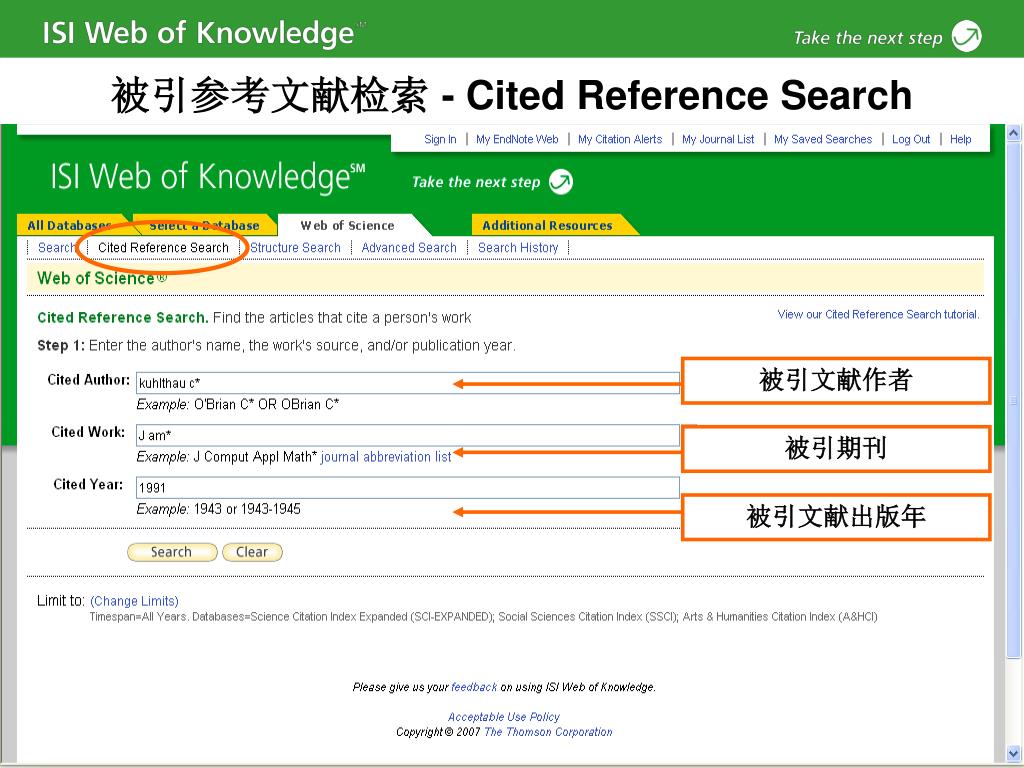The image size is (1024, 768).
Task: Focus the Cited Author input field
Action: (x=408, y=383)
